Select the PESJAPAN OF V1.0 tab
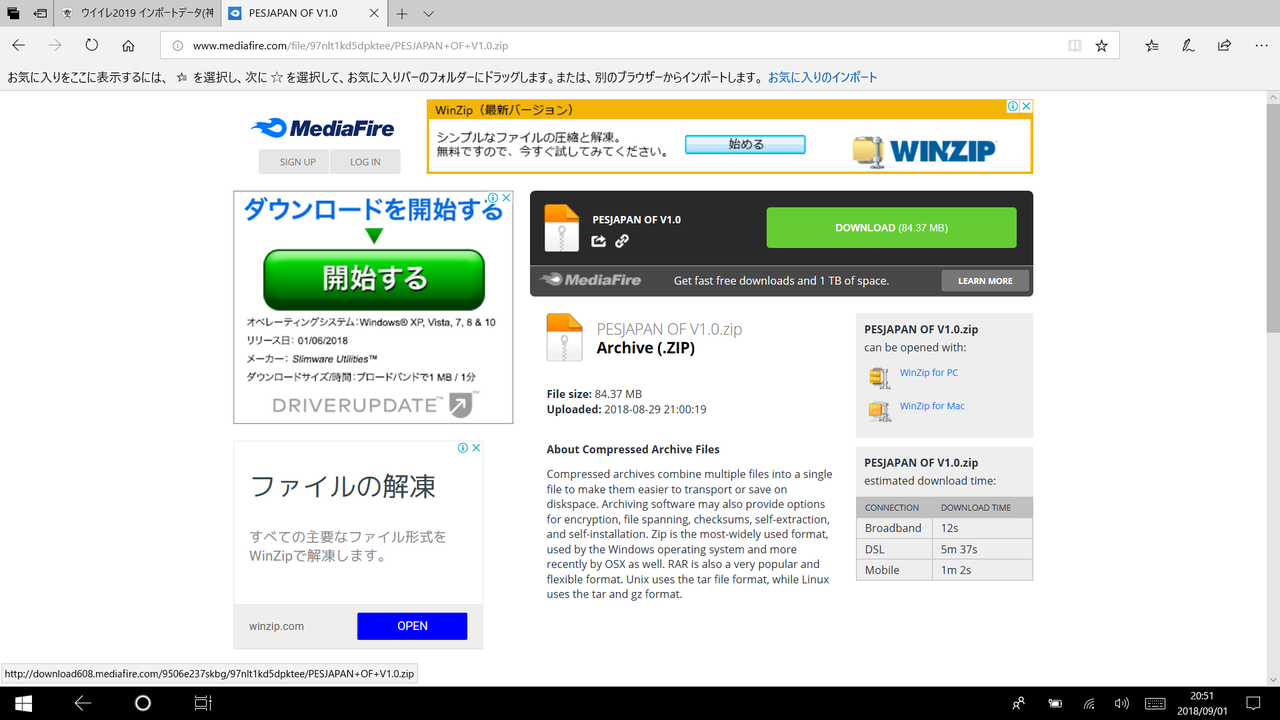 pyautogui.click(x=303, y=14)
